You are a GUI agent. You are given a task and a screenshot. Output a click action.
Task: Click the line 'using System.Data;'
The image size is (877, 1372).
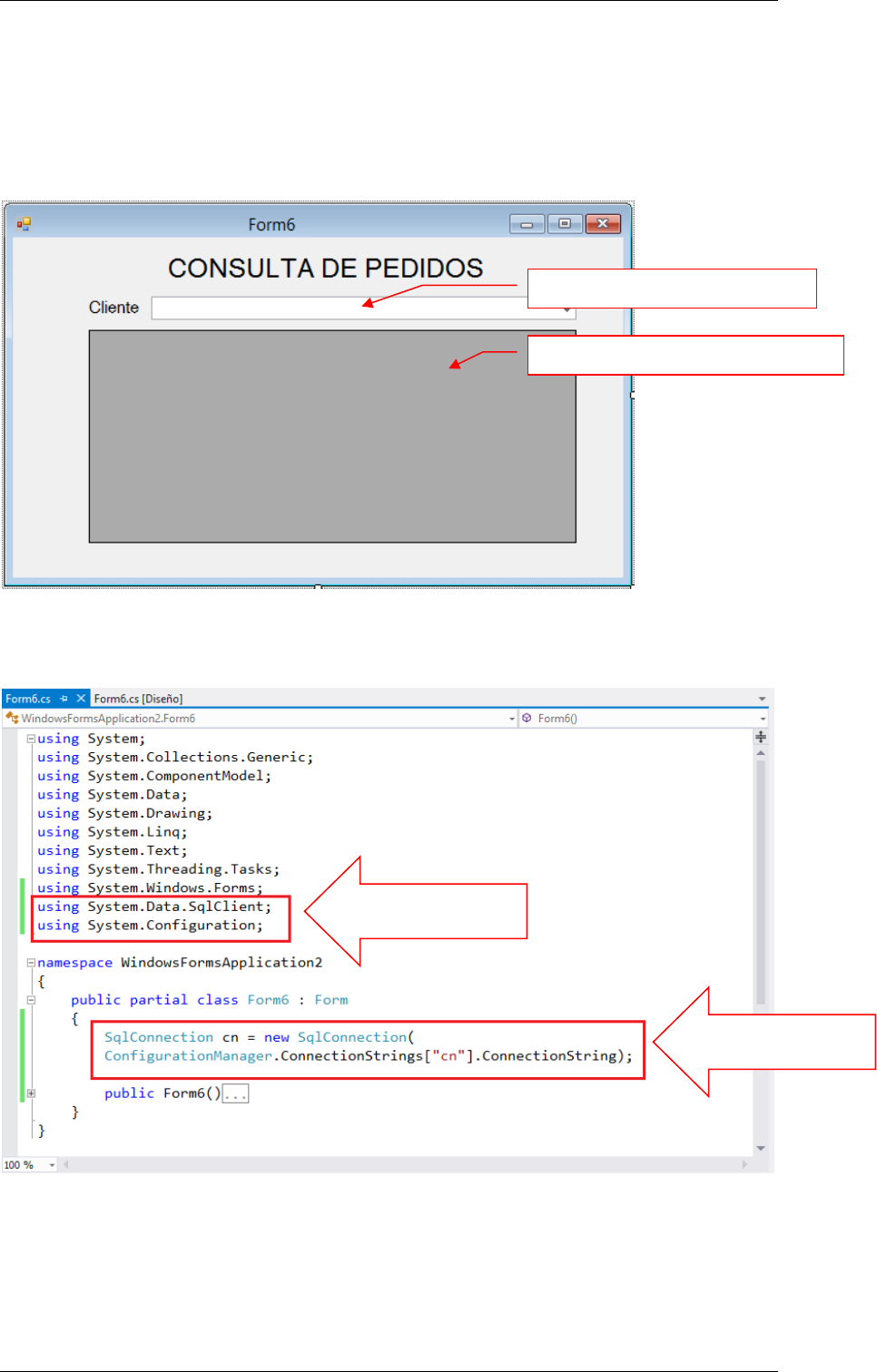[113, 795]
